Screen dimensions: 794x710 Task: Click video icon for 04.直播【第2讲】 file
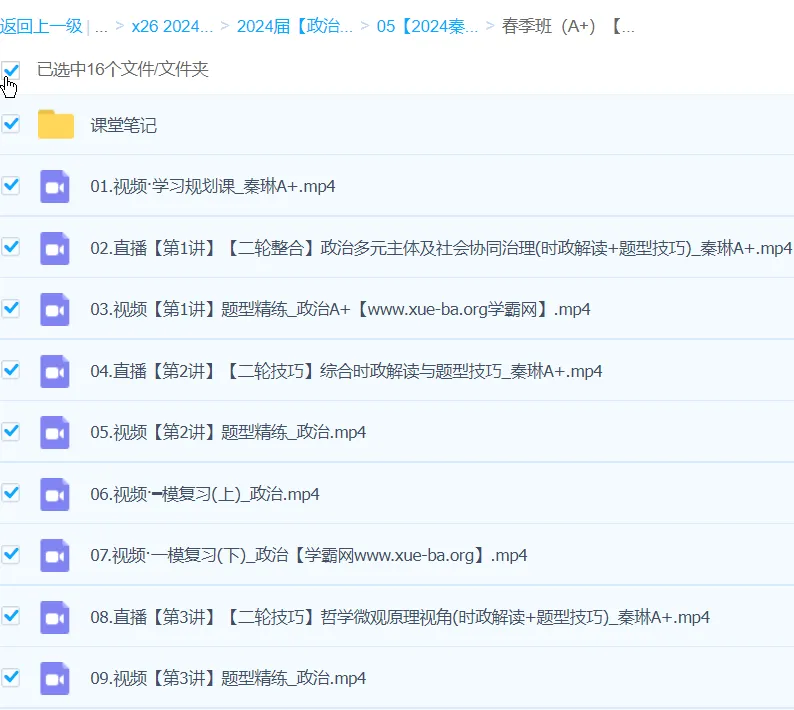pos(55,371)
